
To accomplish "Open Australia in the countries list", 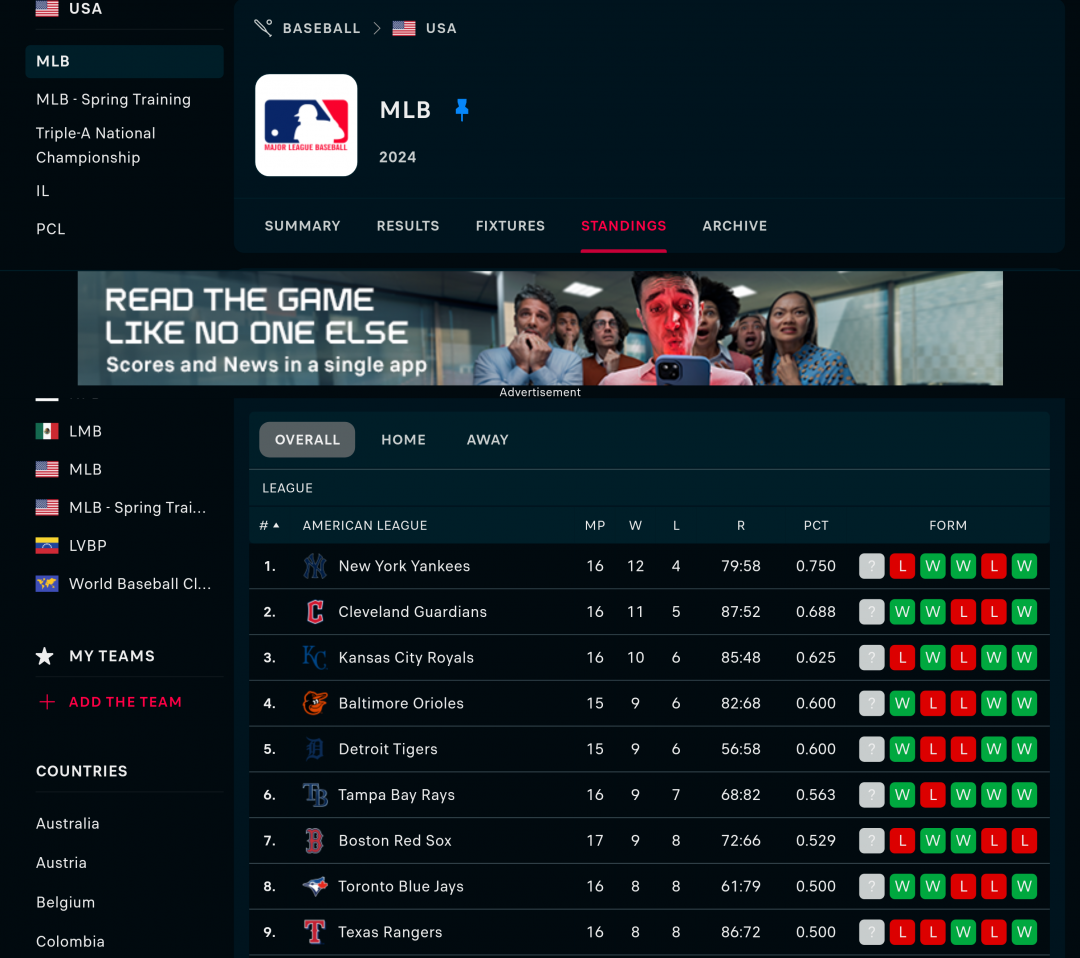I will [68, 824].
